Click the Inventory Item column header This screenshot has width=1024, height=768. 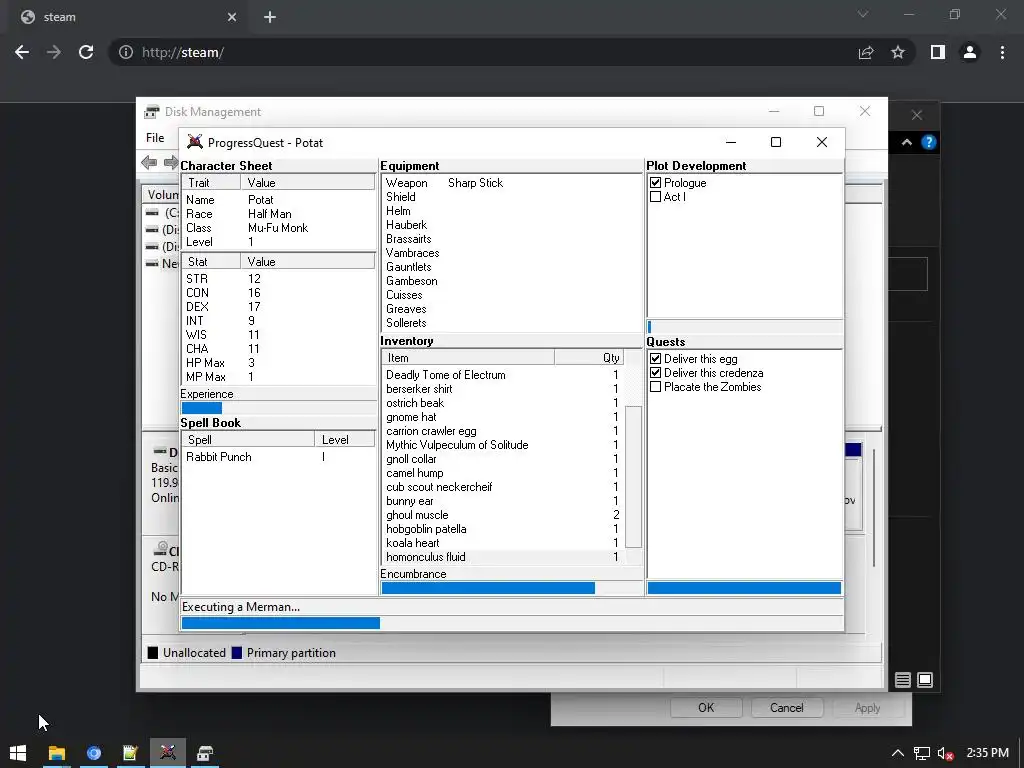click(468, 358)
